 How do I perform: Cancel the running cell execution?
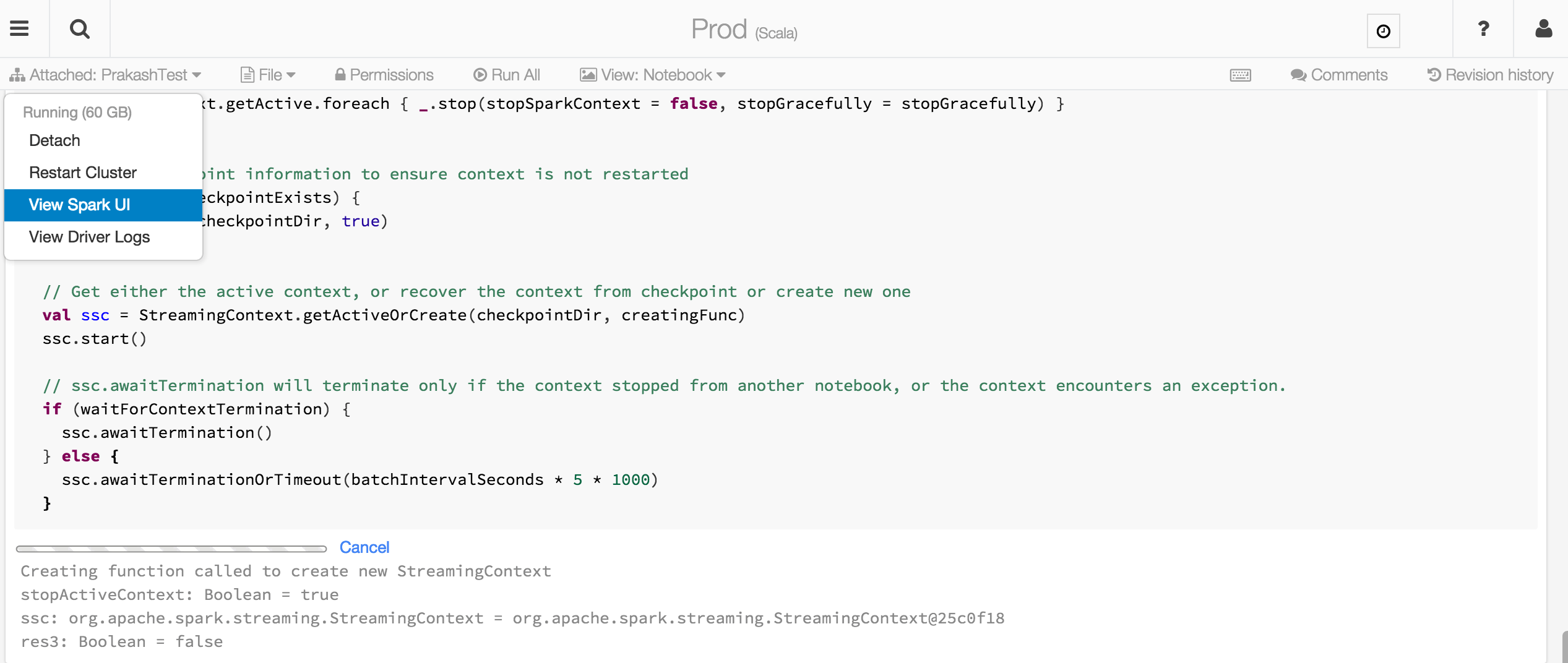pos(364,547)
